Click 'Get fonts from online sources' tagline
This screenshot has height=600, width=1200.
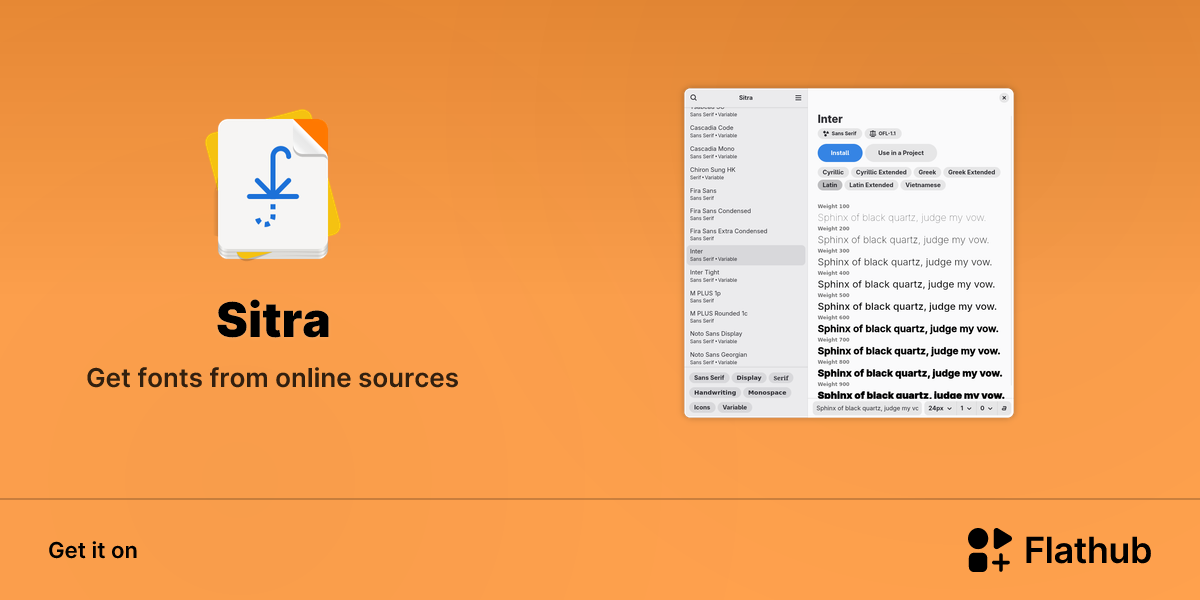pos(272,378)
